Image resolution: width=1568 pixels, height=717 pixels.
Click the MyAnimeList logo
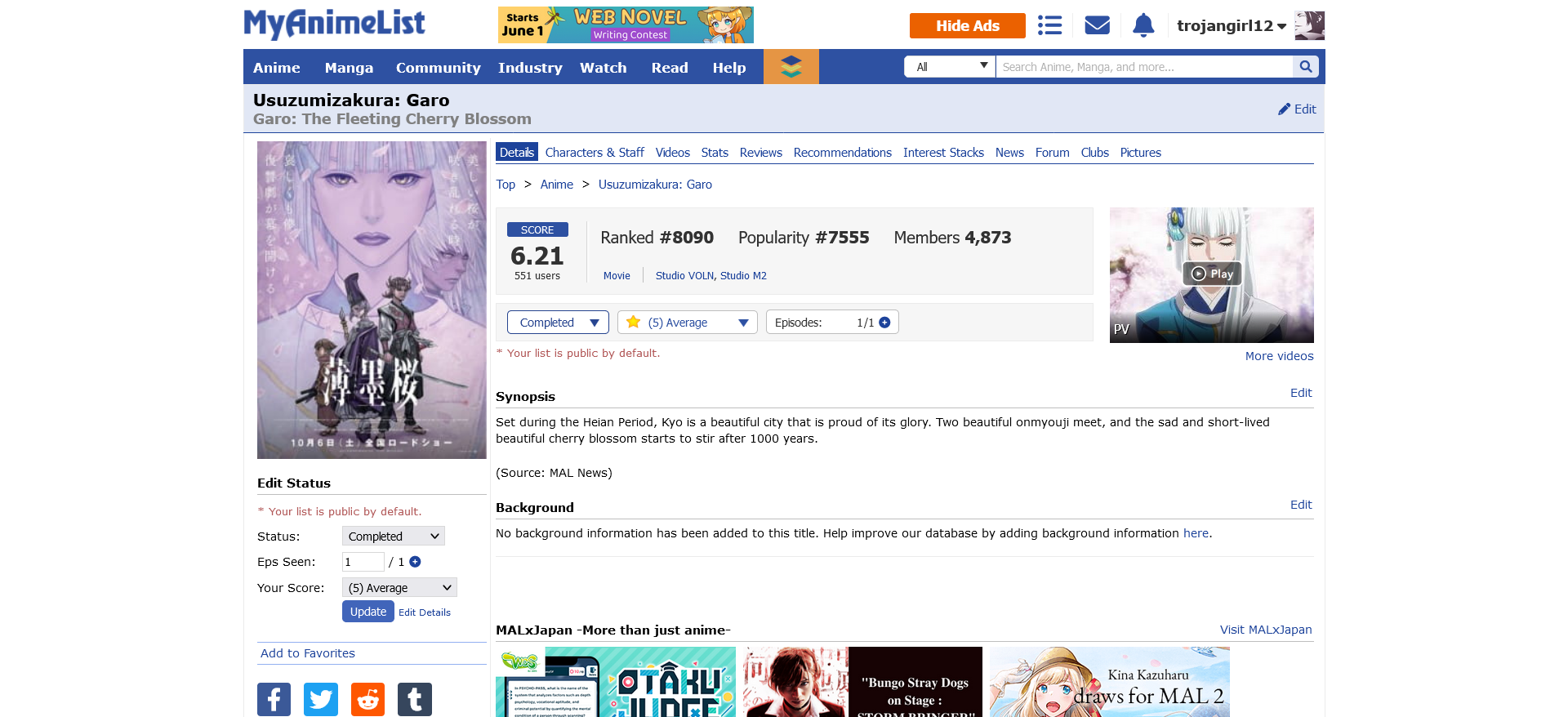(334, 24)
